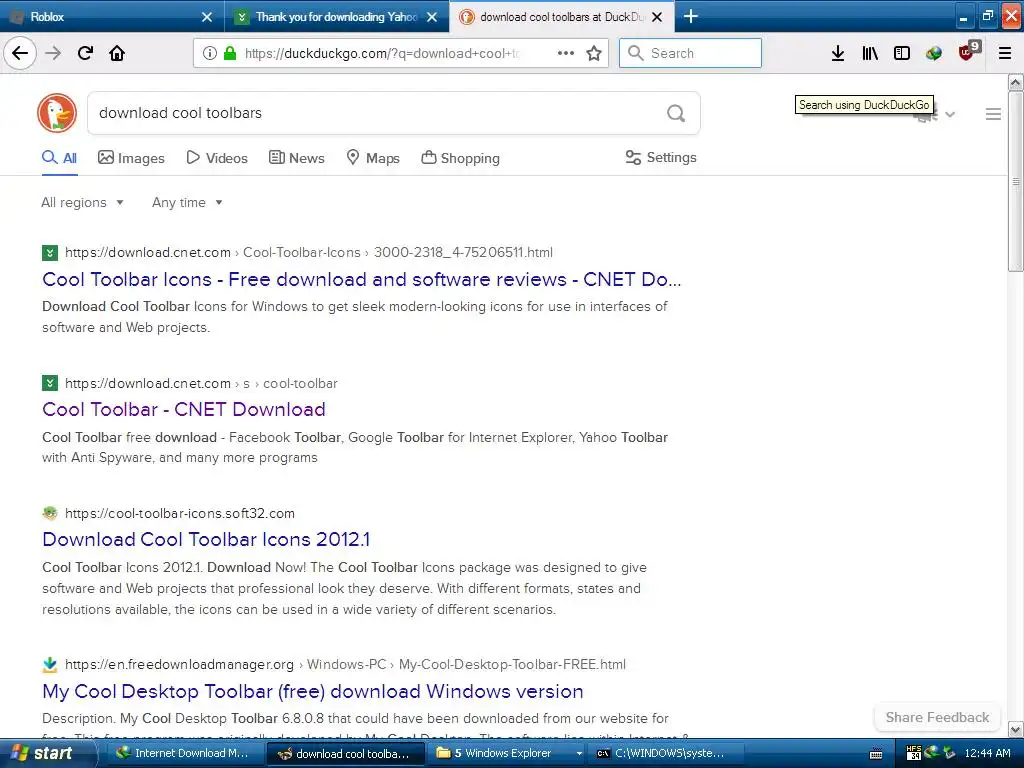Open the Downloads arrow toolbar icon
Screen dimensions: 1024x768
click(838, 53)
